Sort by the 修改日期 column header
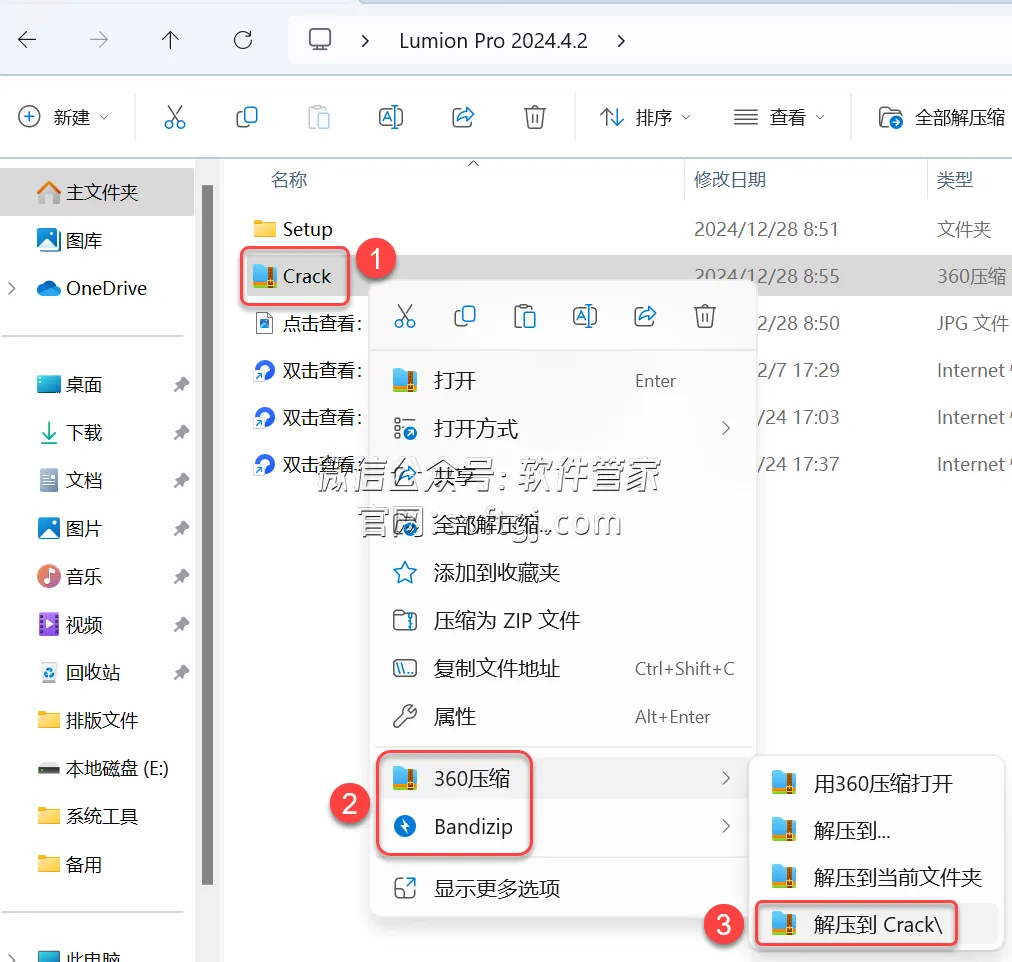Screen dimensions: 1012x962 click(x=730, y=179)
